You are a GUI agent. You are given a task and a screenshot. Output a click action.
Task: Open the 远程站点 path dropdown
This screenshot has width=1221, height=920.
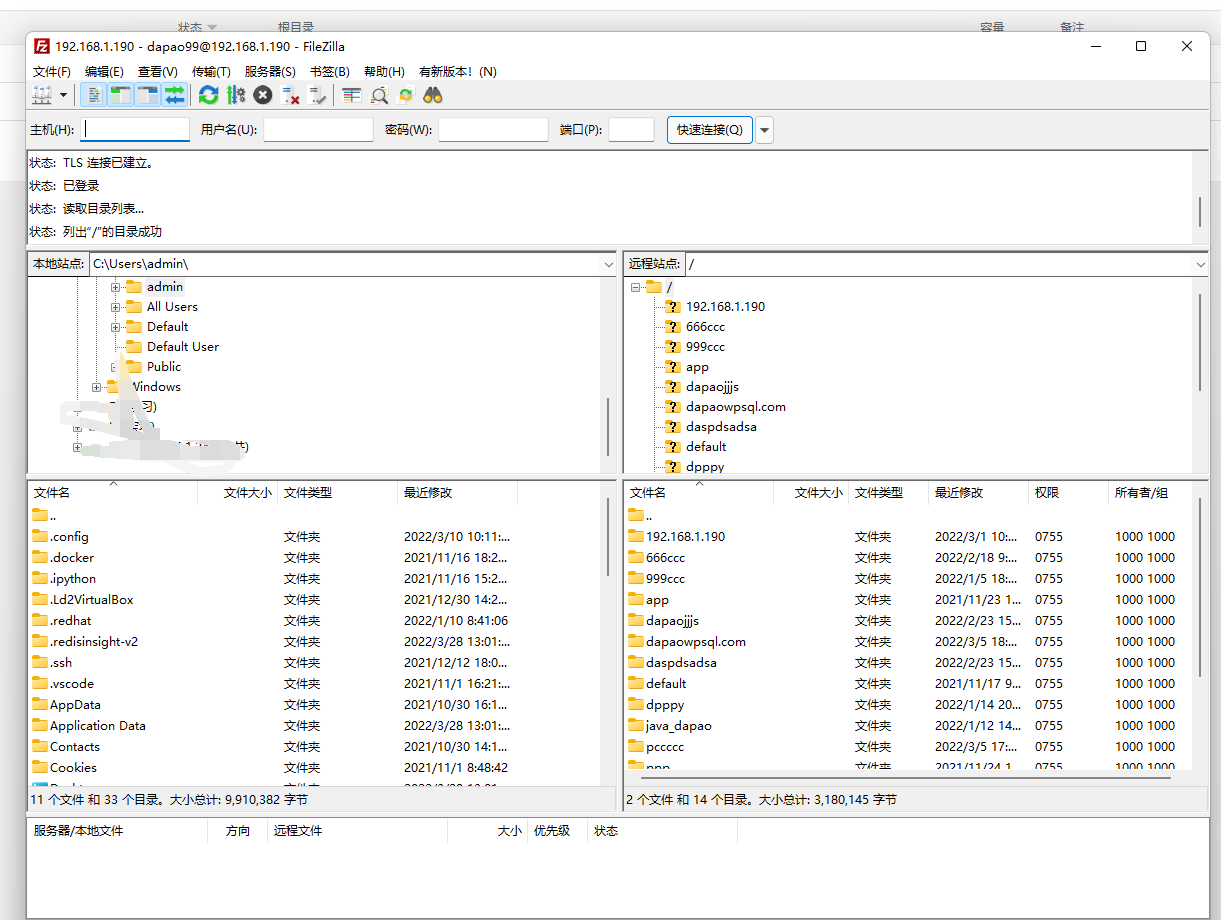(x=1201, y=264)
